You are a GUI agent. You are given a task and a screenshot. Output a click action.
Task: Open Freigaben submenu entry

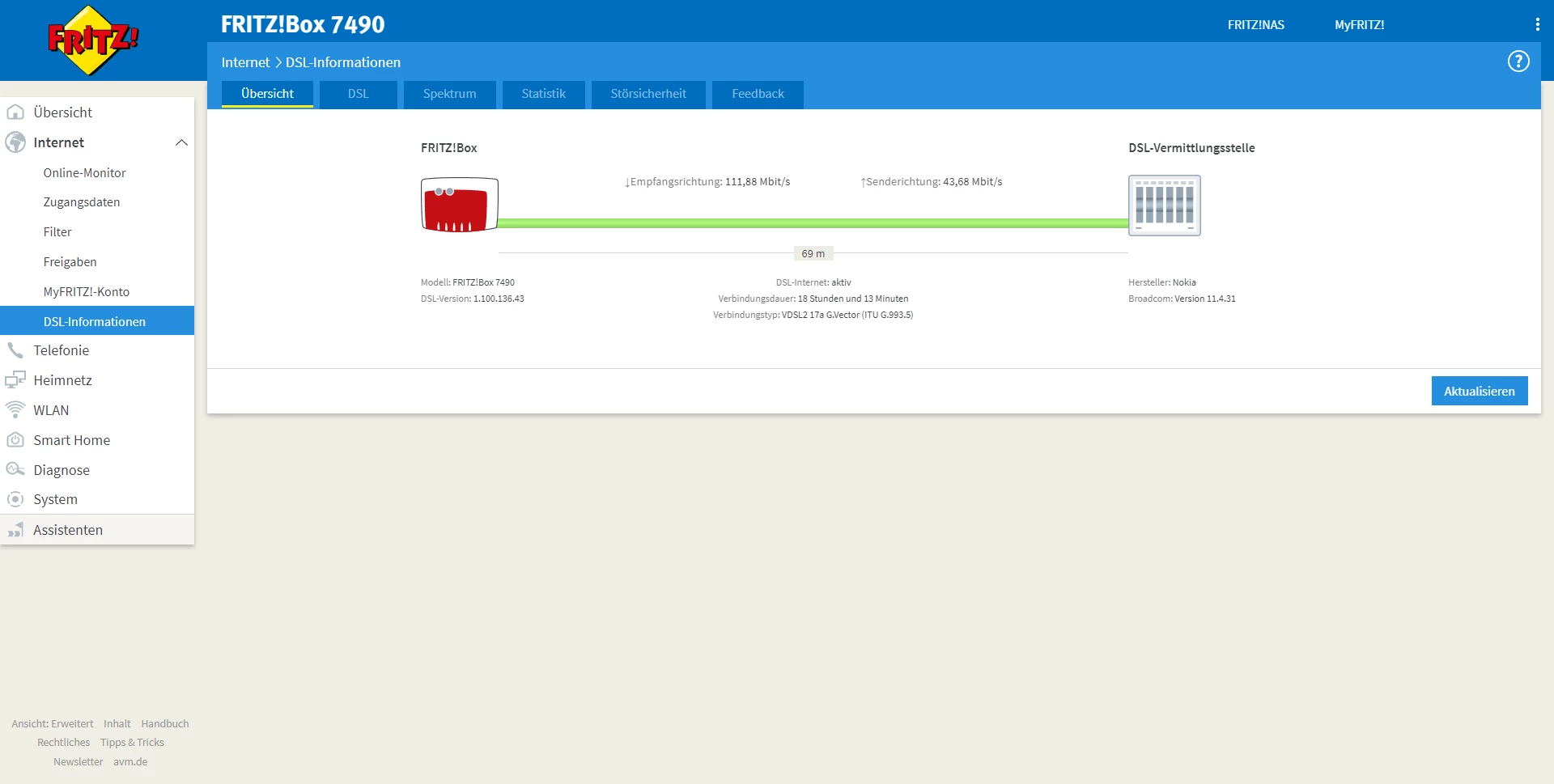[x=97, y=262]
